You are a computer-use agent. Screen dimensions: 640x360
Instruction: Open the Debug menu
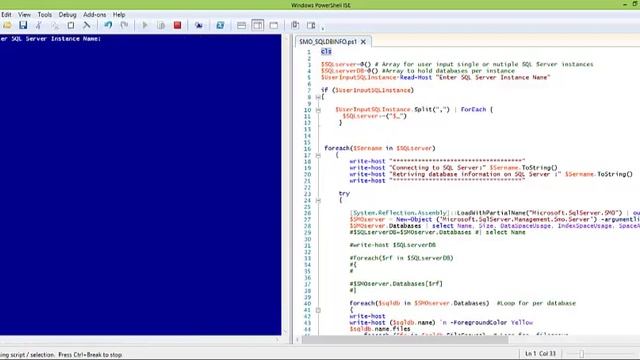67,15
